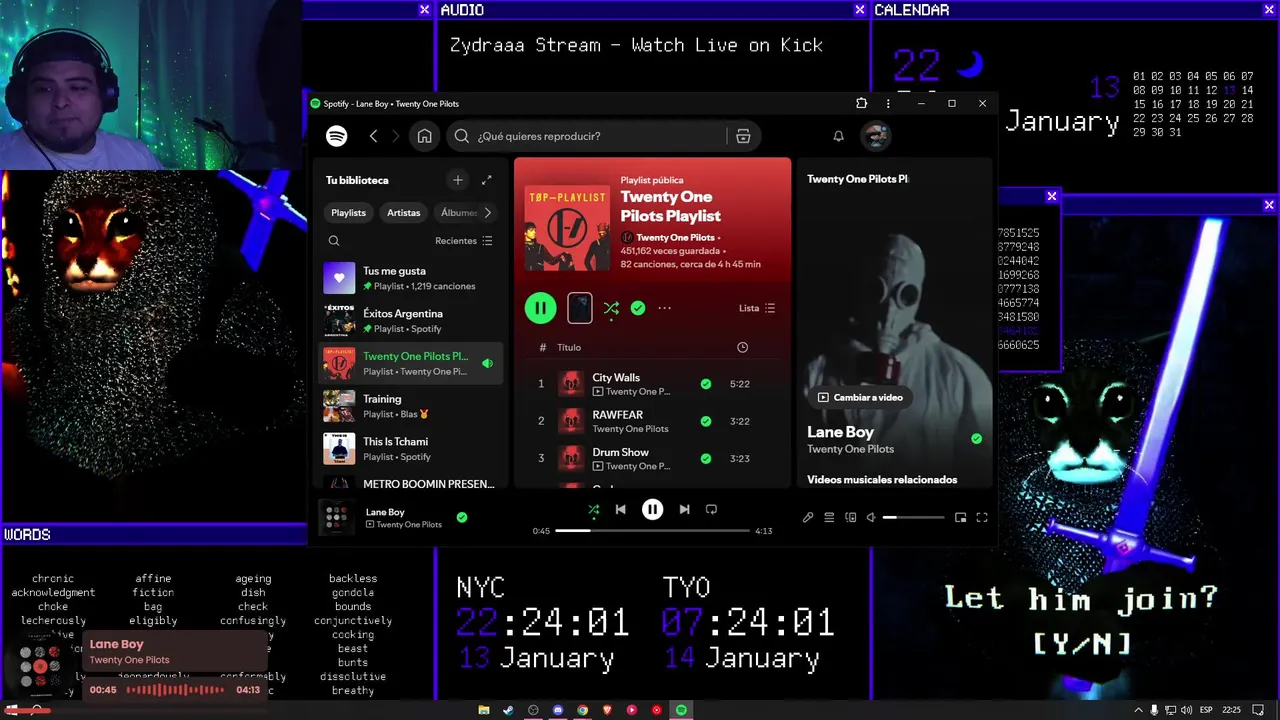The width and height of the screenshot is (1280, 720).
Task: Click the Cambiar a video button
Action: click(x=860, y=397)
